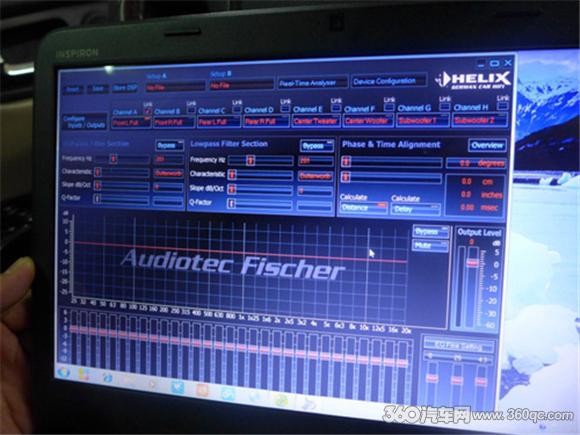Click the lowpass Slope dB/Oct slider handle

click(x=232, y=189)
